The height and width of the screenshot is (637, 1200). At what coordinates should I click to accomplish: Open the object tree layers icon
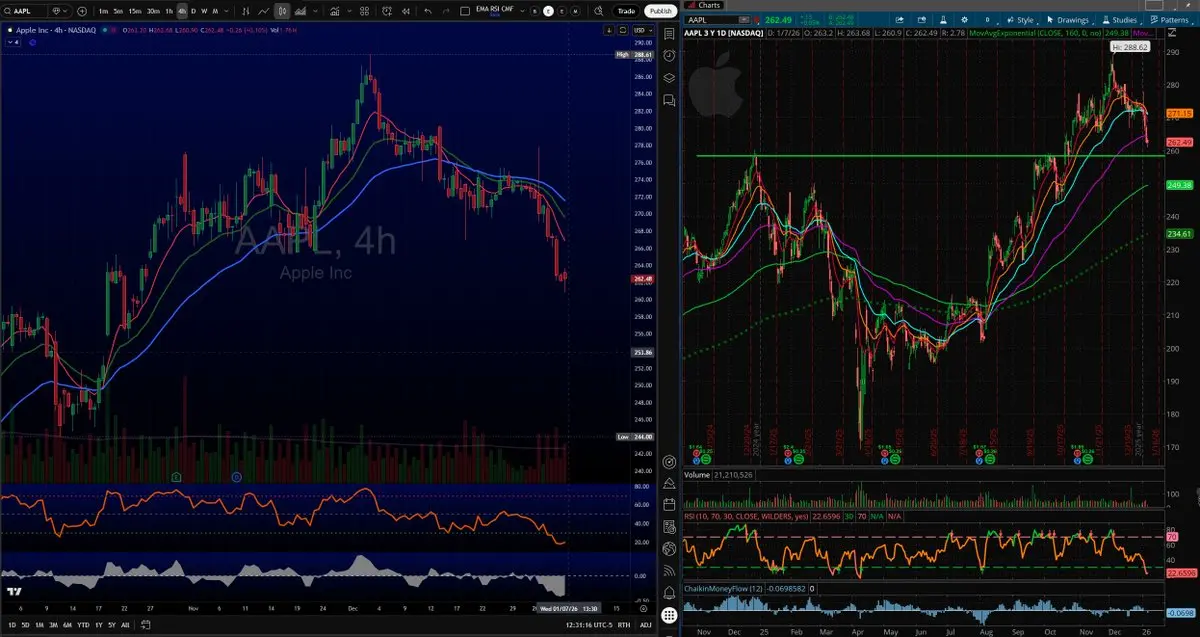coord(669,78)
